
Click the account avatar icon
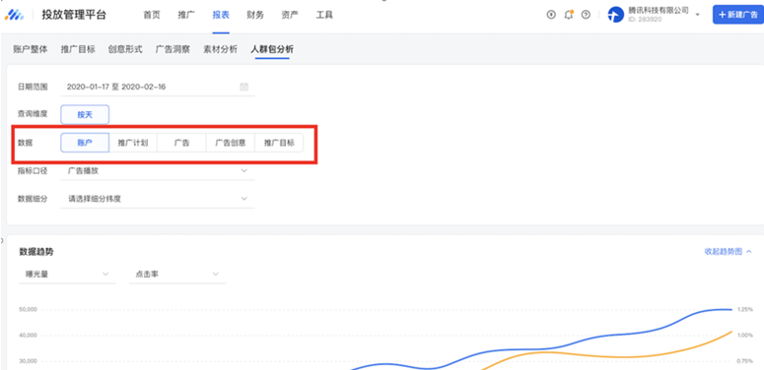click(x=616, y=15)
